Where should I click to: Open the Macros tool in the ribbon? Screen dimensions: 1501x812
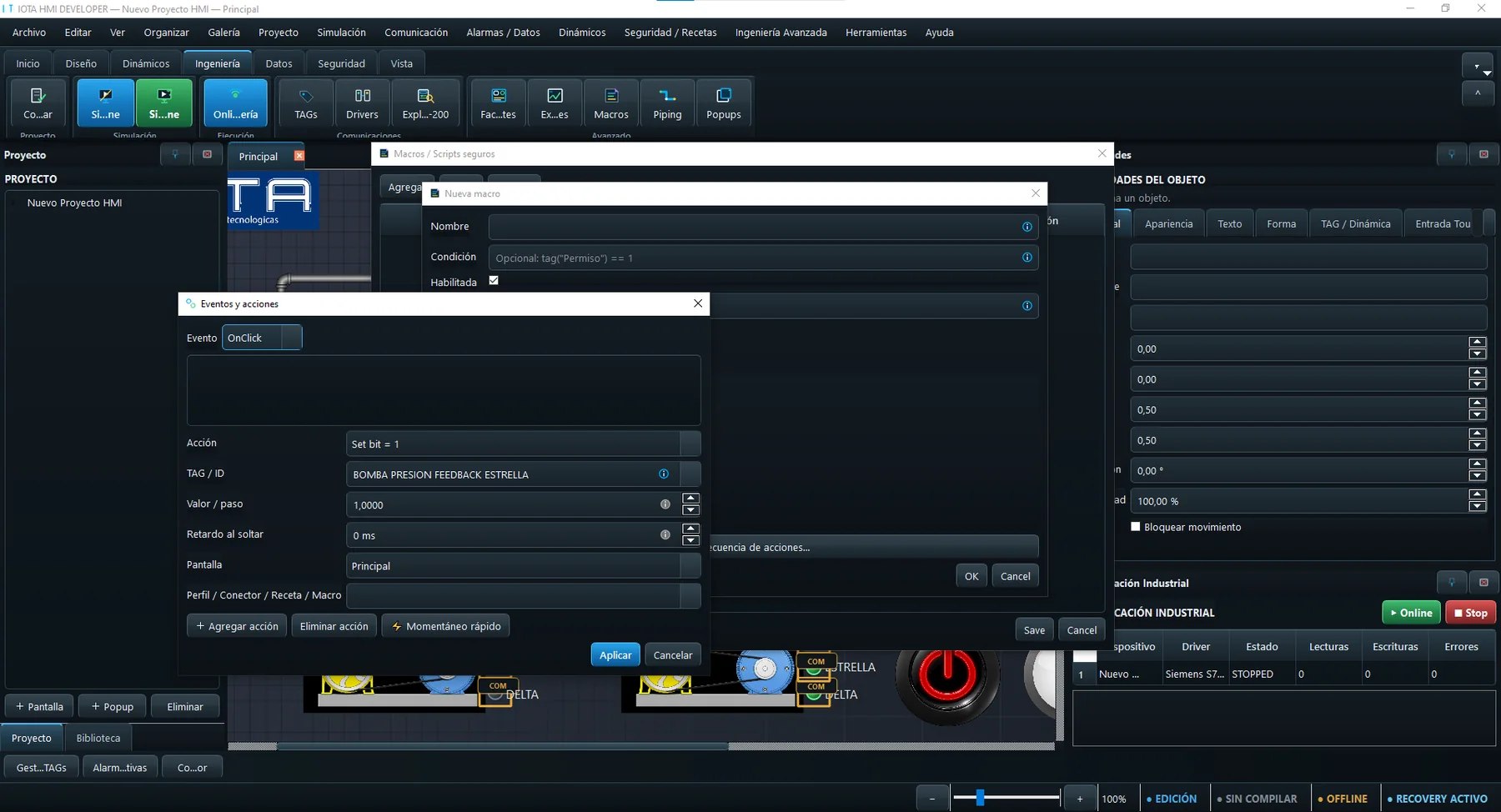coord(611,103)
